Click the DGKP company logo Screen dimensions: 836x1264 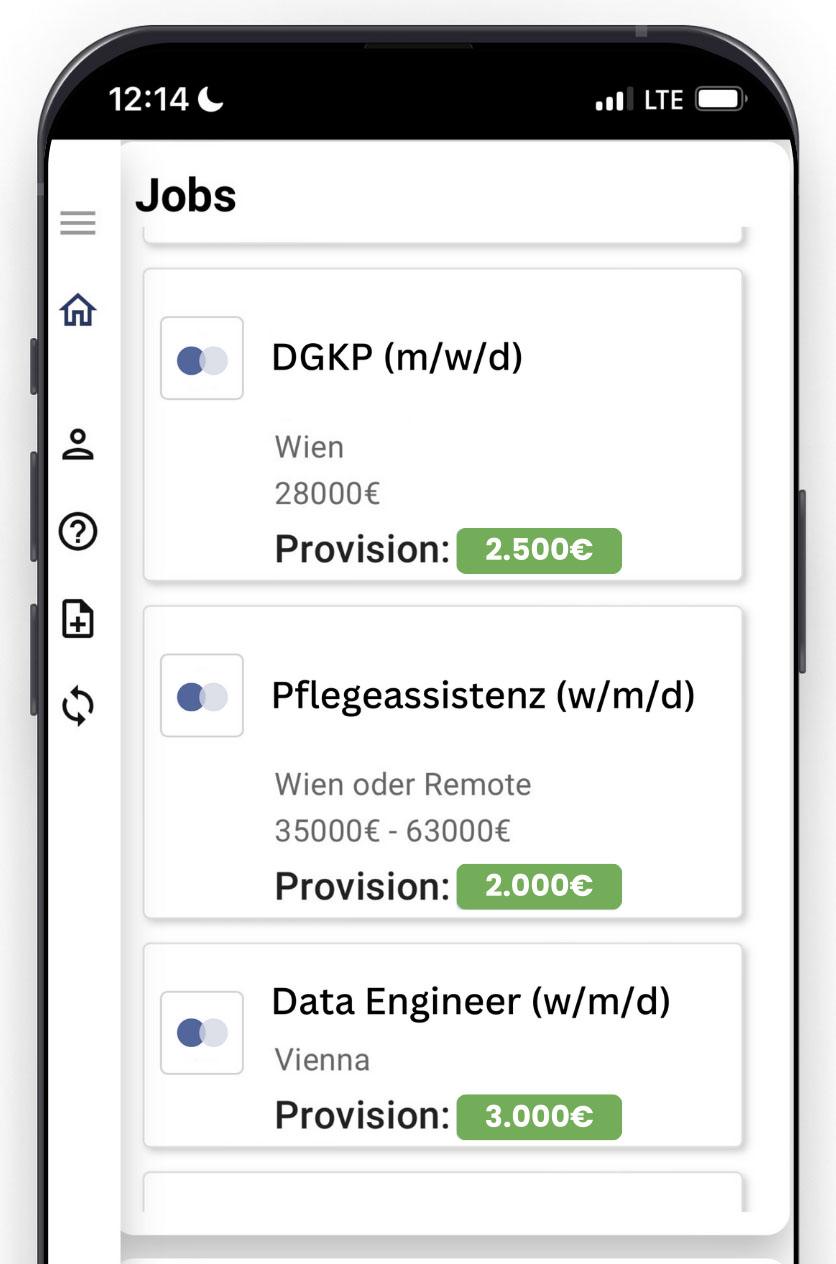(202, 359)
